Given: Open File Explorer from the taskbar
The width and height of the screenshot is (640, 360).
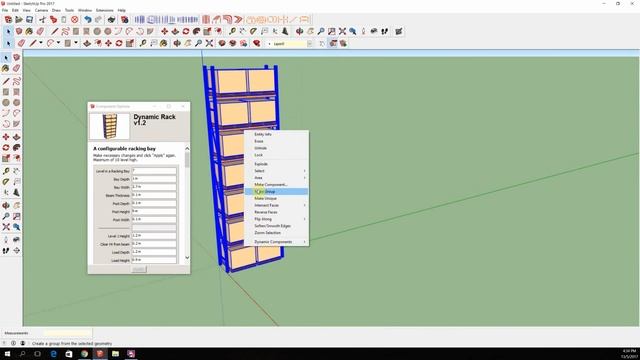Looking at the screenshot, I should (116, 353).
